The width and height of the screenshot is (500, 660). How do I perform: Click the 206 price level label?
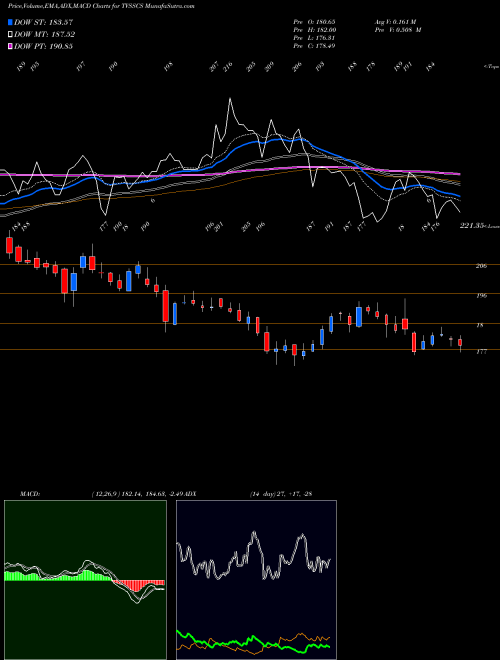pos(481,266)
